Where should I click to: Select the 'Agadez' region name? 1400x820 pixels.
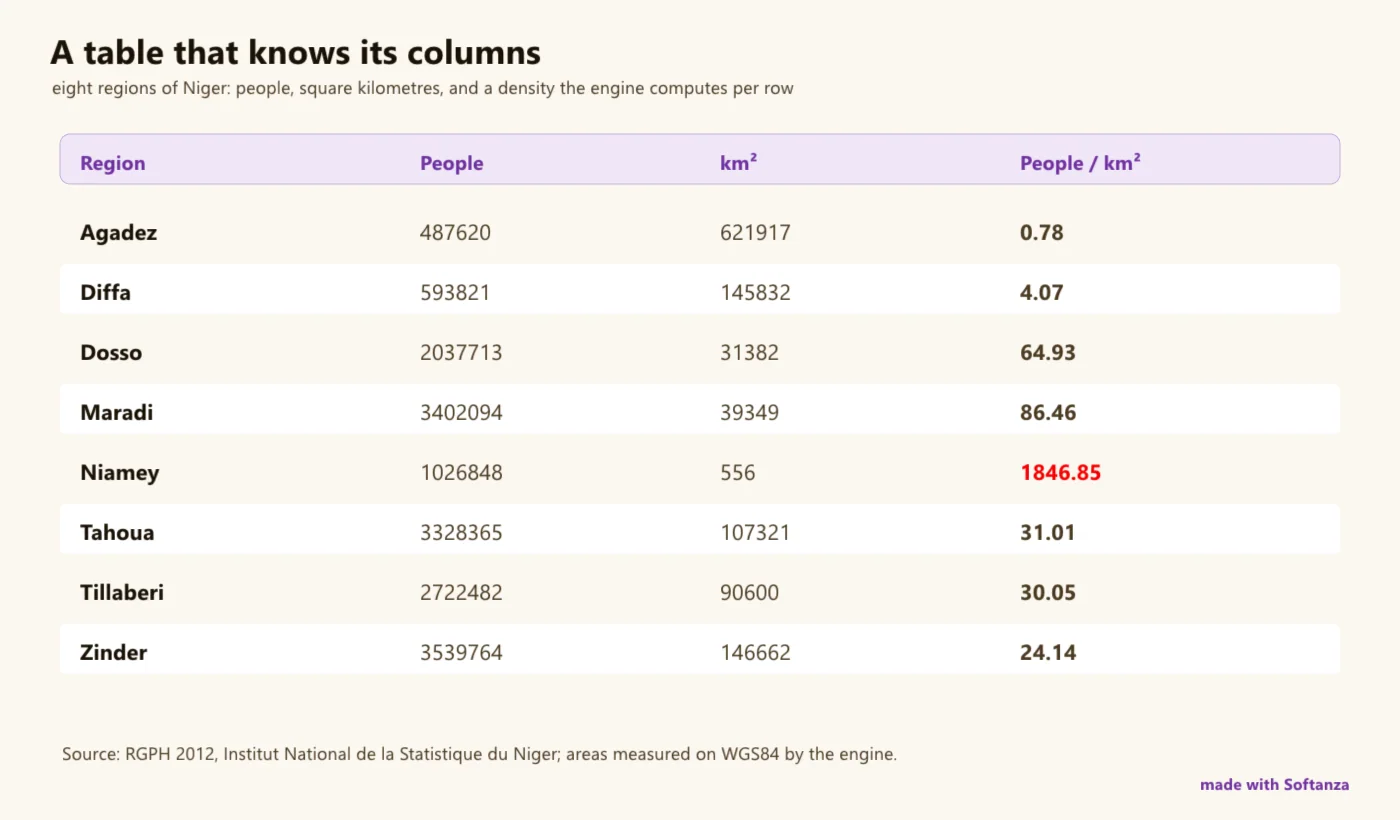click(x=119, y=233)
